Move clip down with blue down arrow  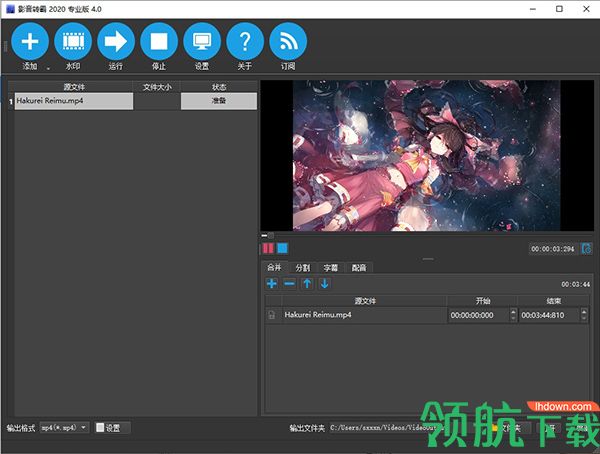pyautogui.click(x=324, y=284)
